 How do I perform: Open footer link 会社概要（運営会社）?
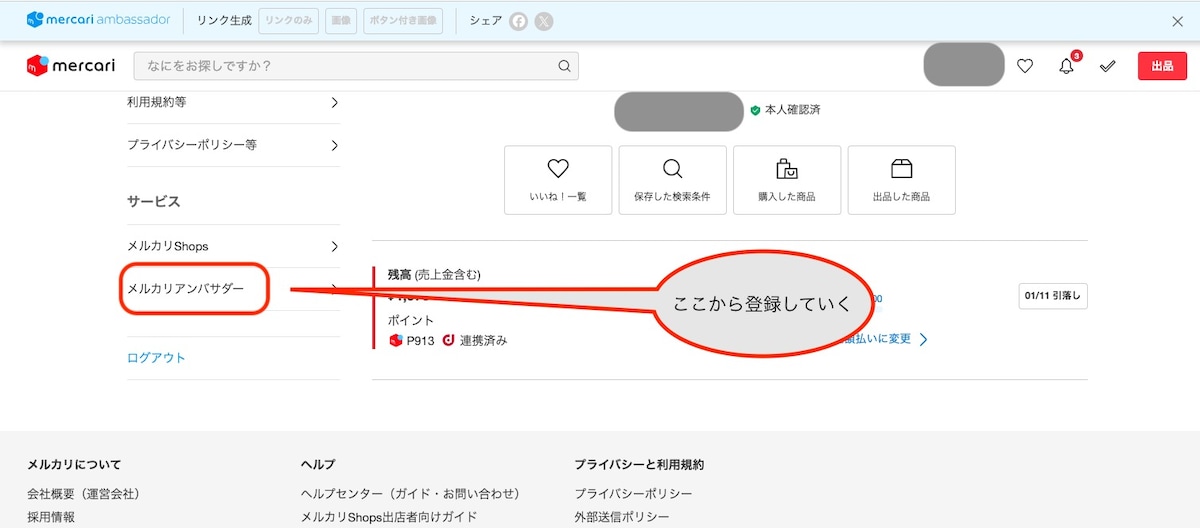[83, 494]
